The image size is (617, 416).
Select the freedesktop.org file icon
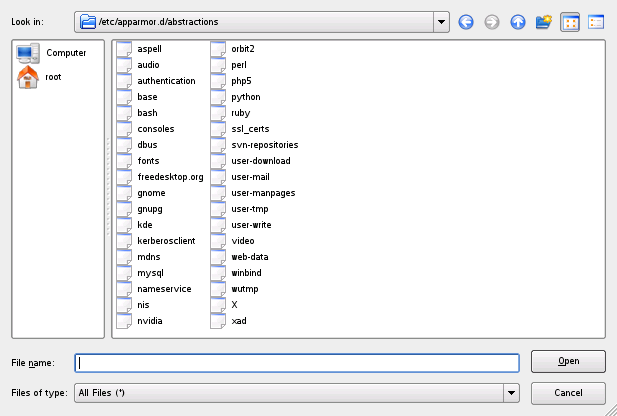point(124,177)
